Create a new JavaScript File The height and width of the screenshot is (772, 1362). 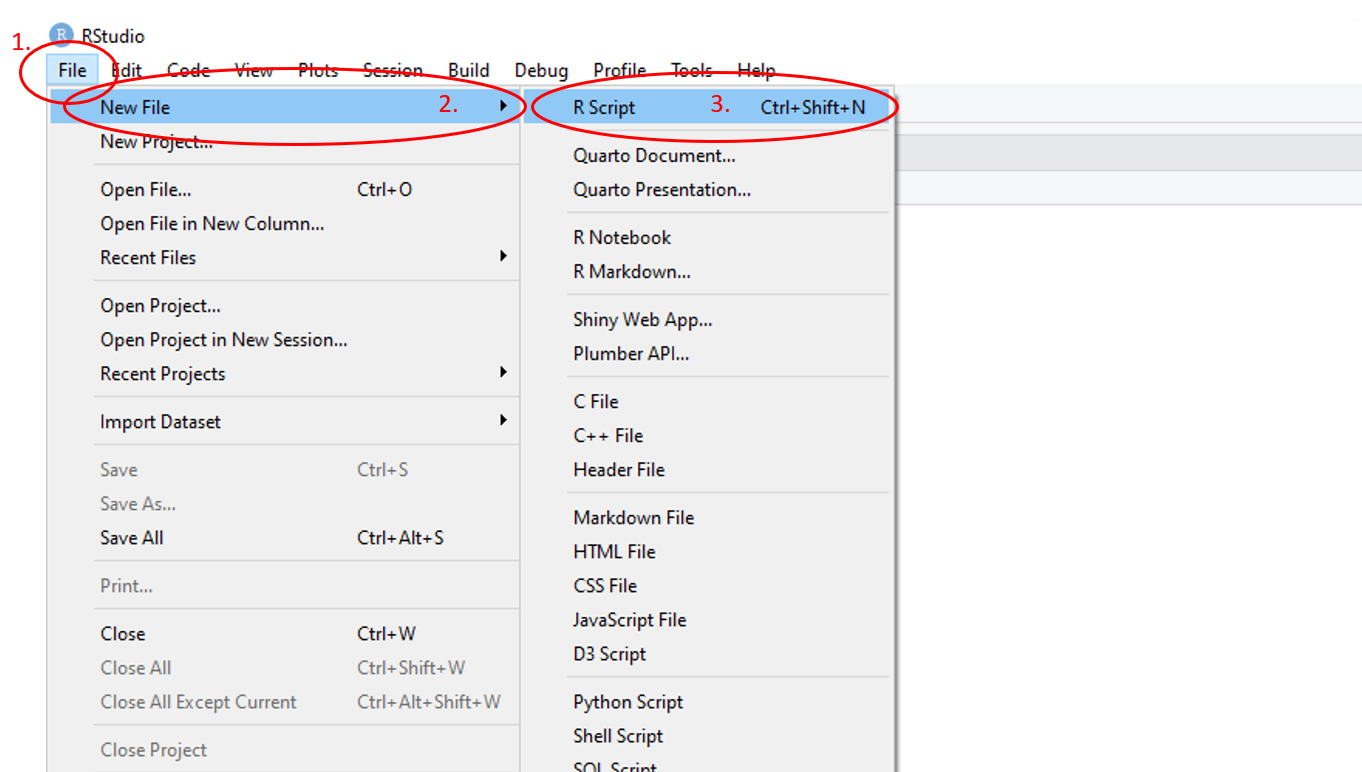[708, 619]
